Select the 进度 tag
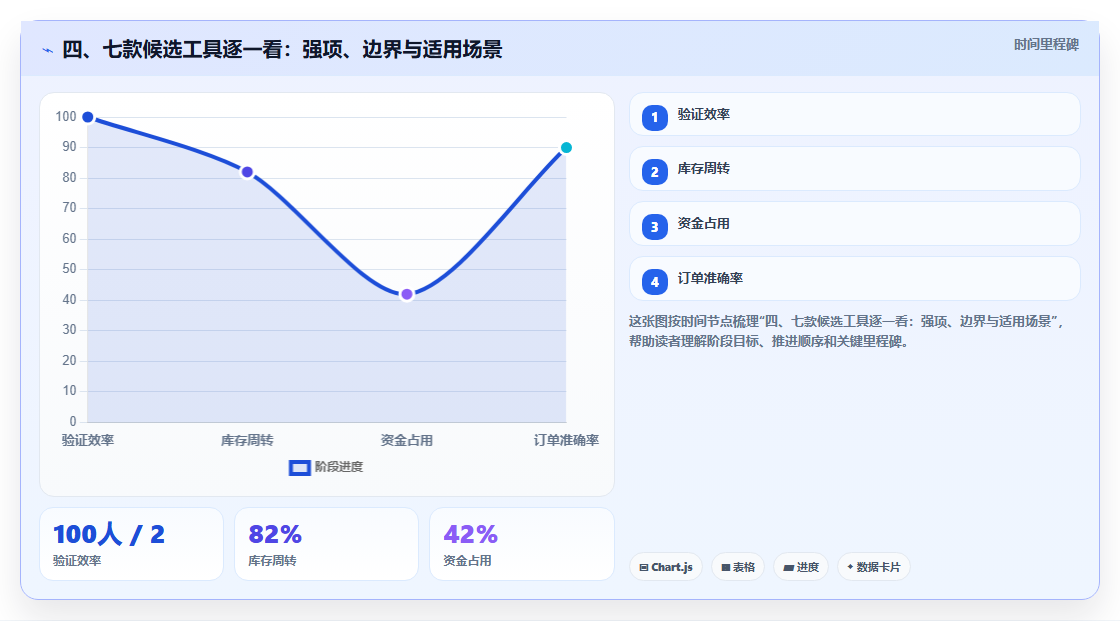The image size is (1120, 621). pyautogui.click(x=801, y=567)
